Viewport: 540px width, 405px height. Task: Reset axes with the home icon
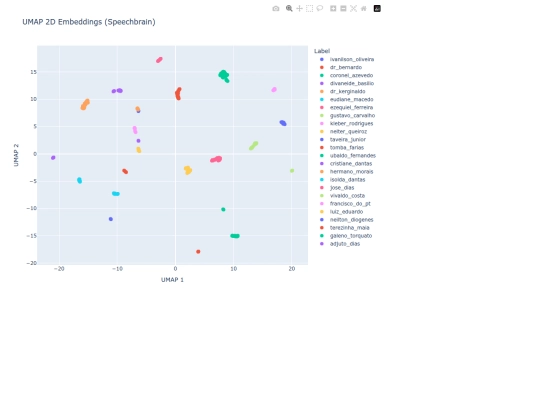[364, 9]
